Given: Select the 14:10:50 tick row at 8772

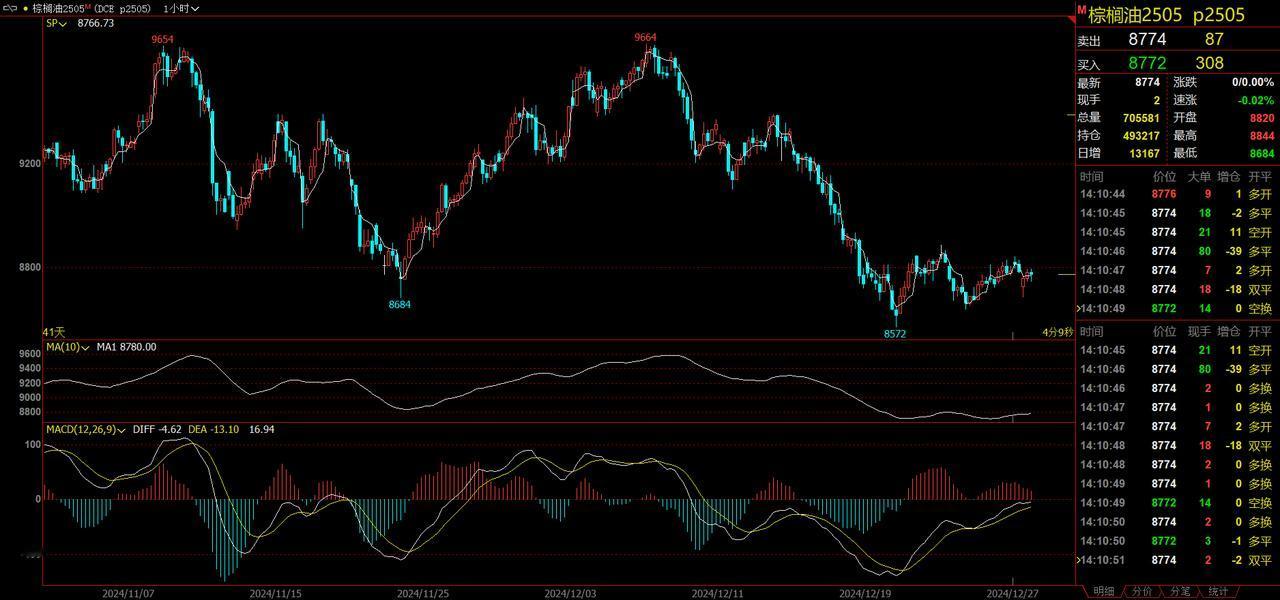Looking at the screenshot, I should (x=1177, y=541).
